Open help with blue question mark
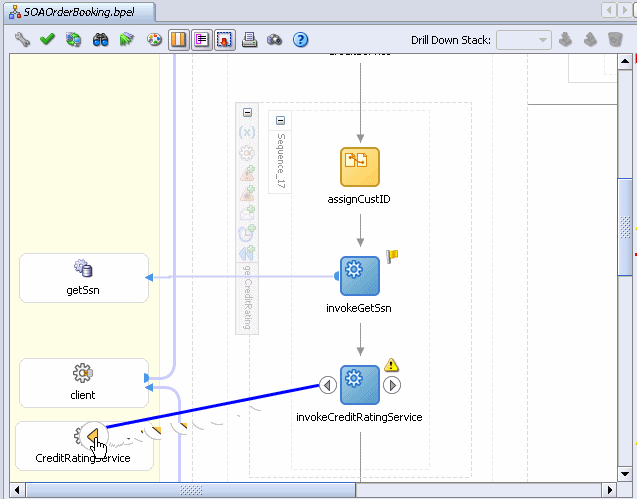Screen dimensions: 637x499 coord(301,40)
